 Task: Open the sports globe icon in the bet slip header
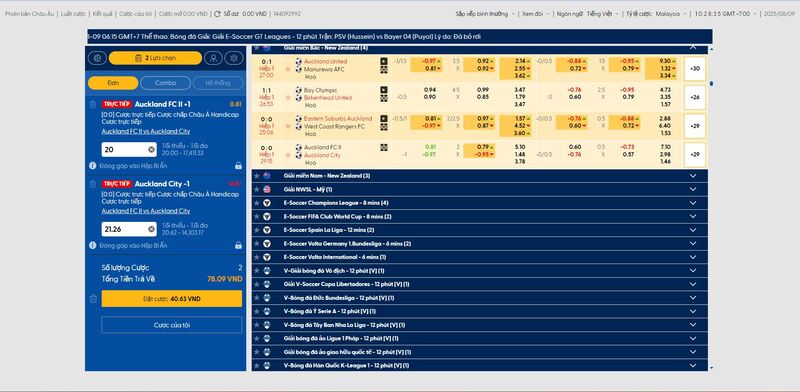coord(97,58)
